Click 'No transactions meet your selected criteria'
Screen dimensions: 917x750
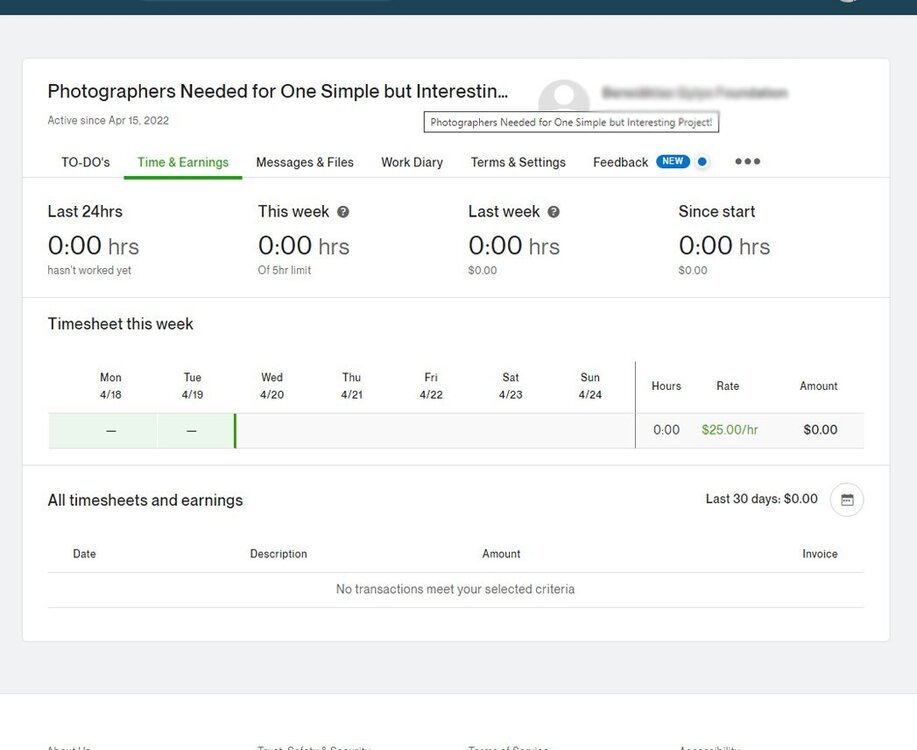[x=455, y=589]
